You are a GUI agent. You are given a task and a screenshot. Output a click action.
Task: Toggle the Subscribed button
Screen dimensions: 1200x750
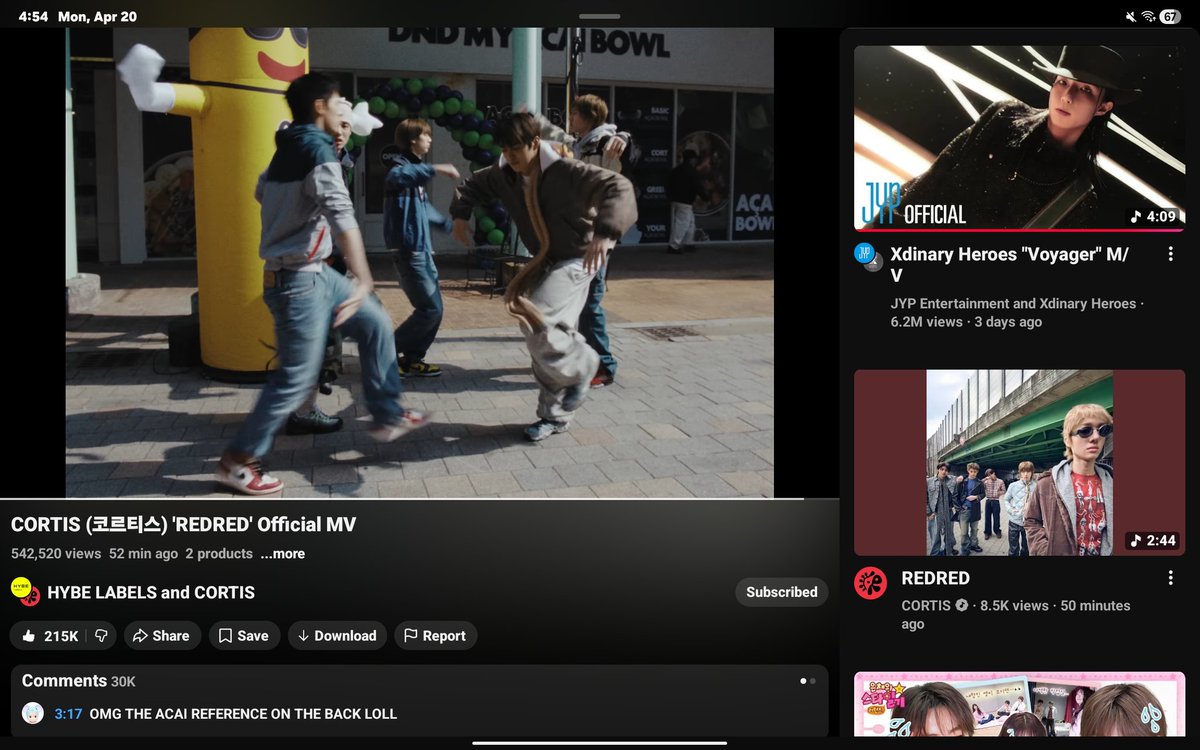pos(781,592)
